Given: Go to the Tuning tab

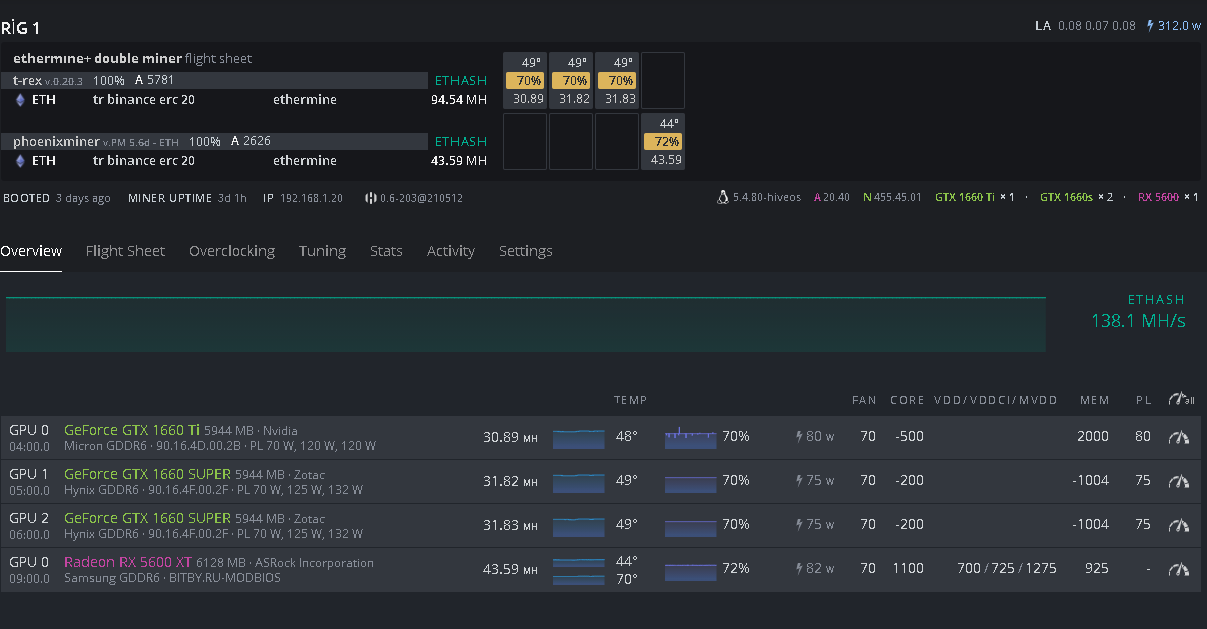Looking at the screenshot, I should pos(322,251).
